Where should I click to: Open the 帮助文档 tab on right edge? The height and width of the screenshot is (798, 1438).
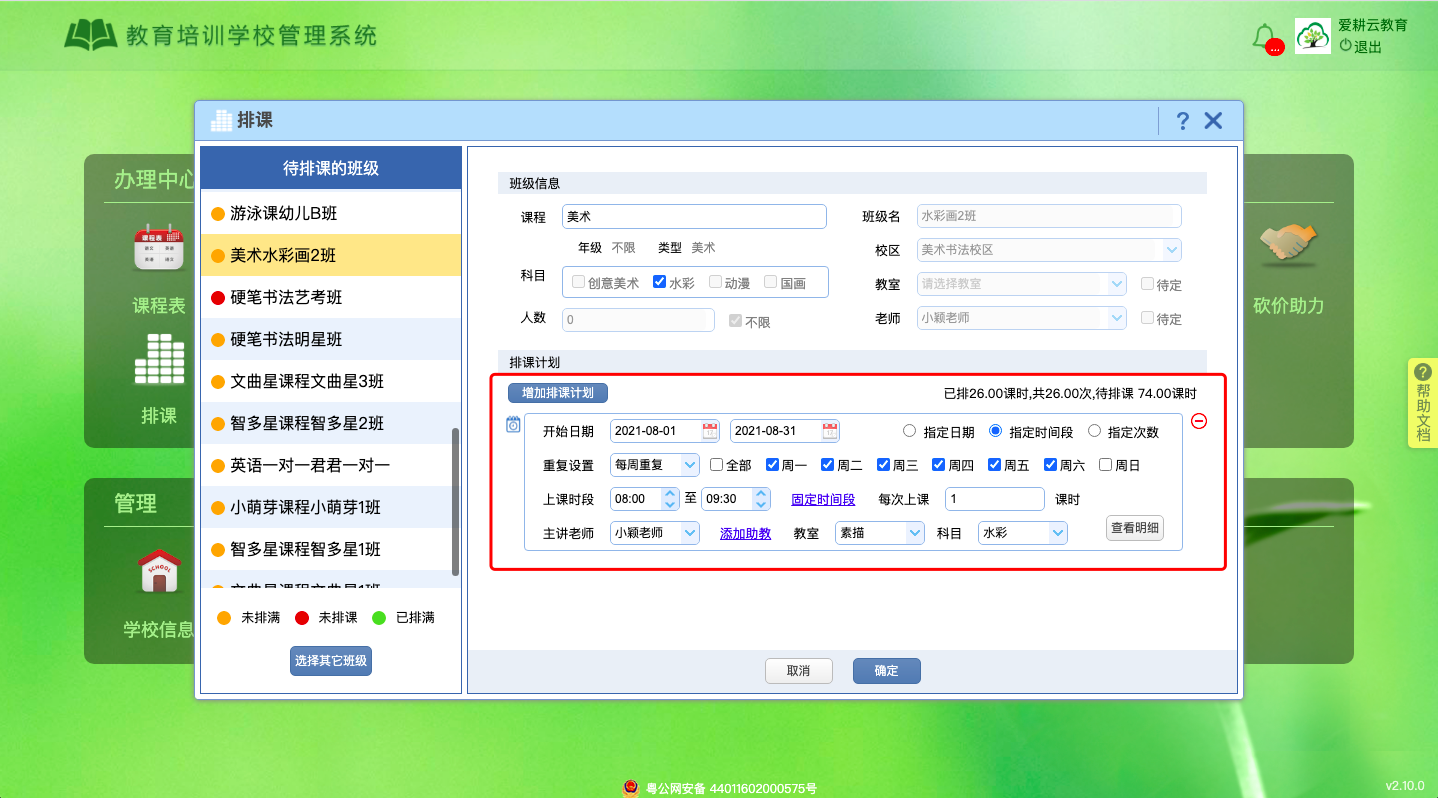(1421, 404)
